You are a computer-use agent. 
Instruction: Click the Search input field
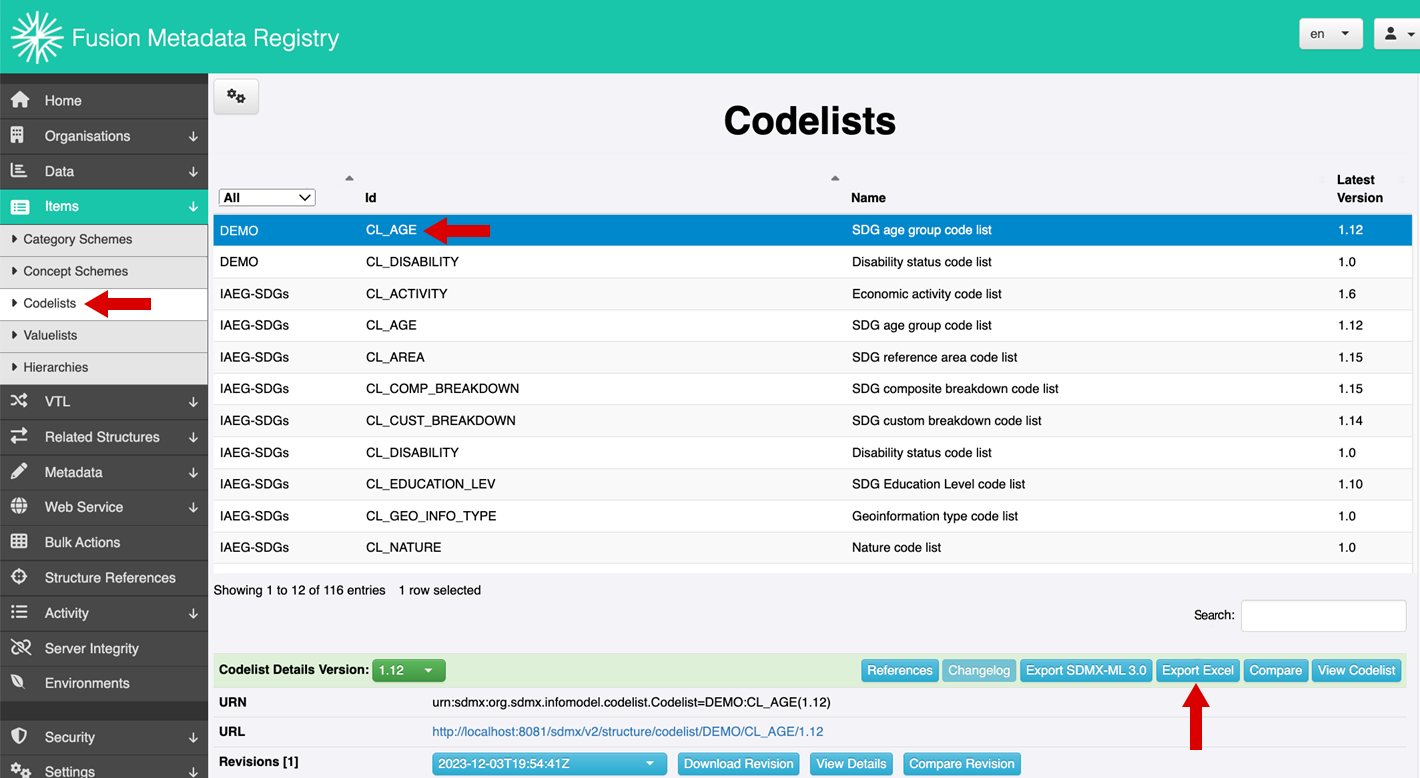click(x=1323, y=616)
